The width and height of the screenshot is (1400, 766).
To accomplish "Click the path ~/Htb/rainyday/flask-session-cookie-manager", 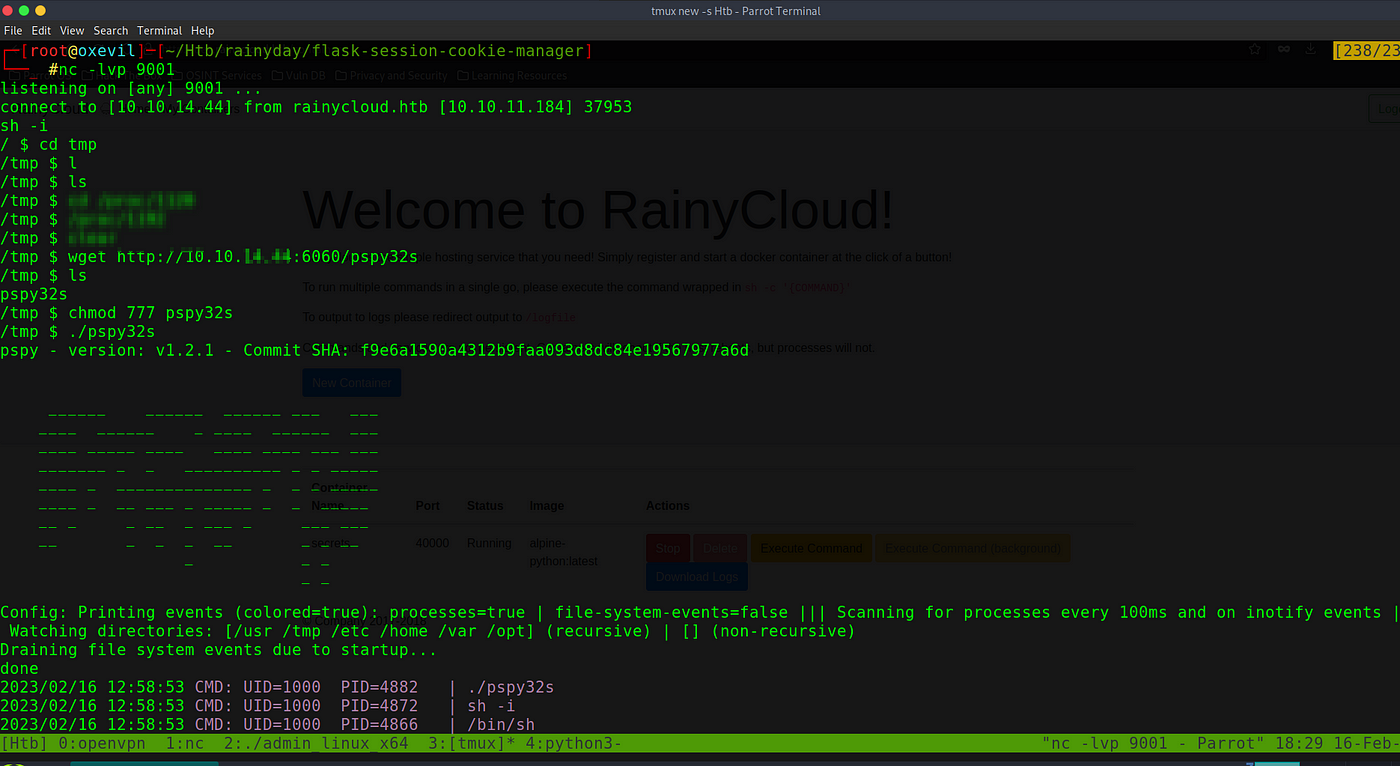I will (x=374, y=51).
